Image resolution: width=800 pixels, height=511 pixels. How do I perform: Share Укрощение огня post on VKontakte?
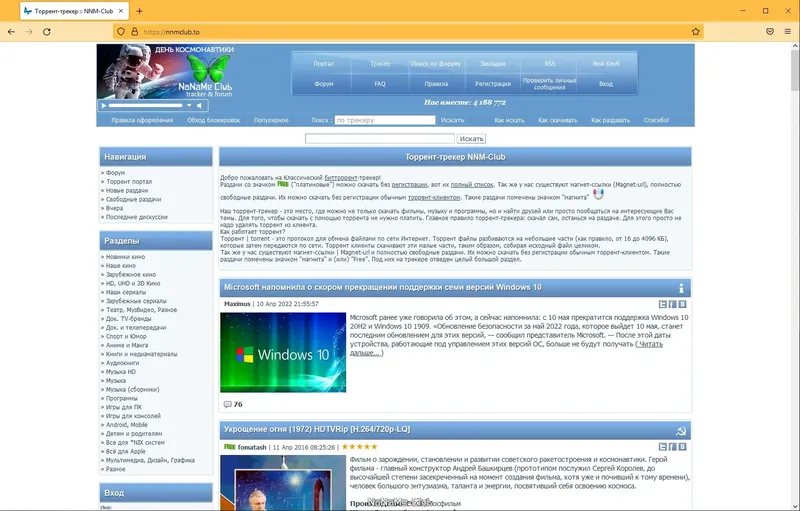pos(682,447)
